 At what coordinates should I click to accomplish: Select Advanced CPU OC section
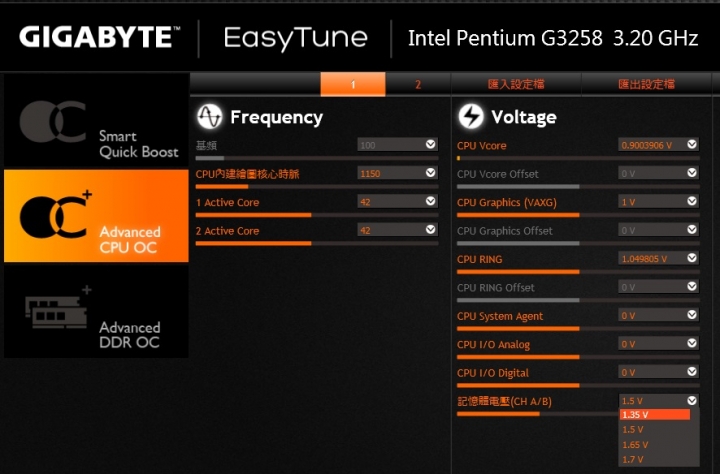pyautogui.click(x=96, y=216)
